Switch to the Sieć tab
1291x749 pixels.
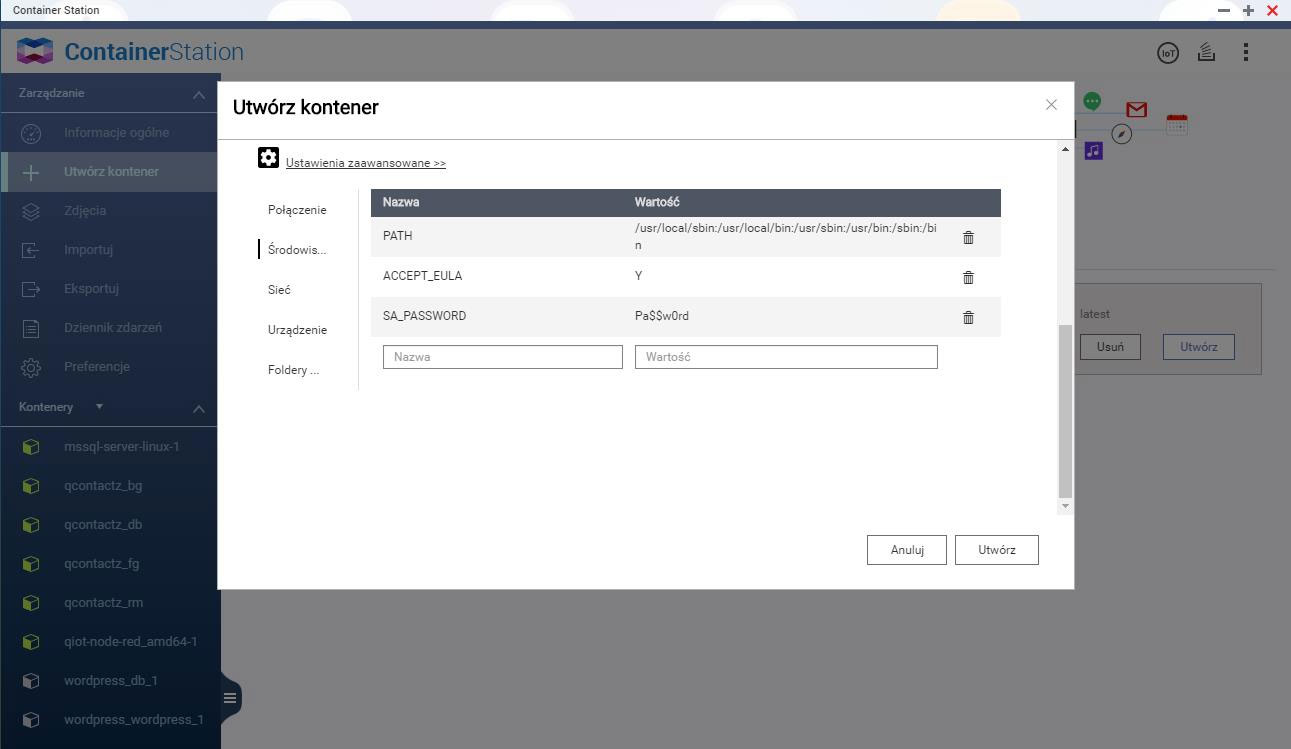pyautogui.click(x=279, y=290)
